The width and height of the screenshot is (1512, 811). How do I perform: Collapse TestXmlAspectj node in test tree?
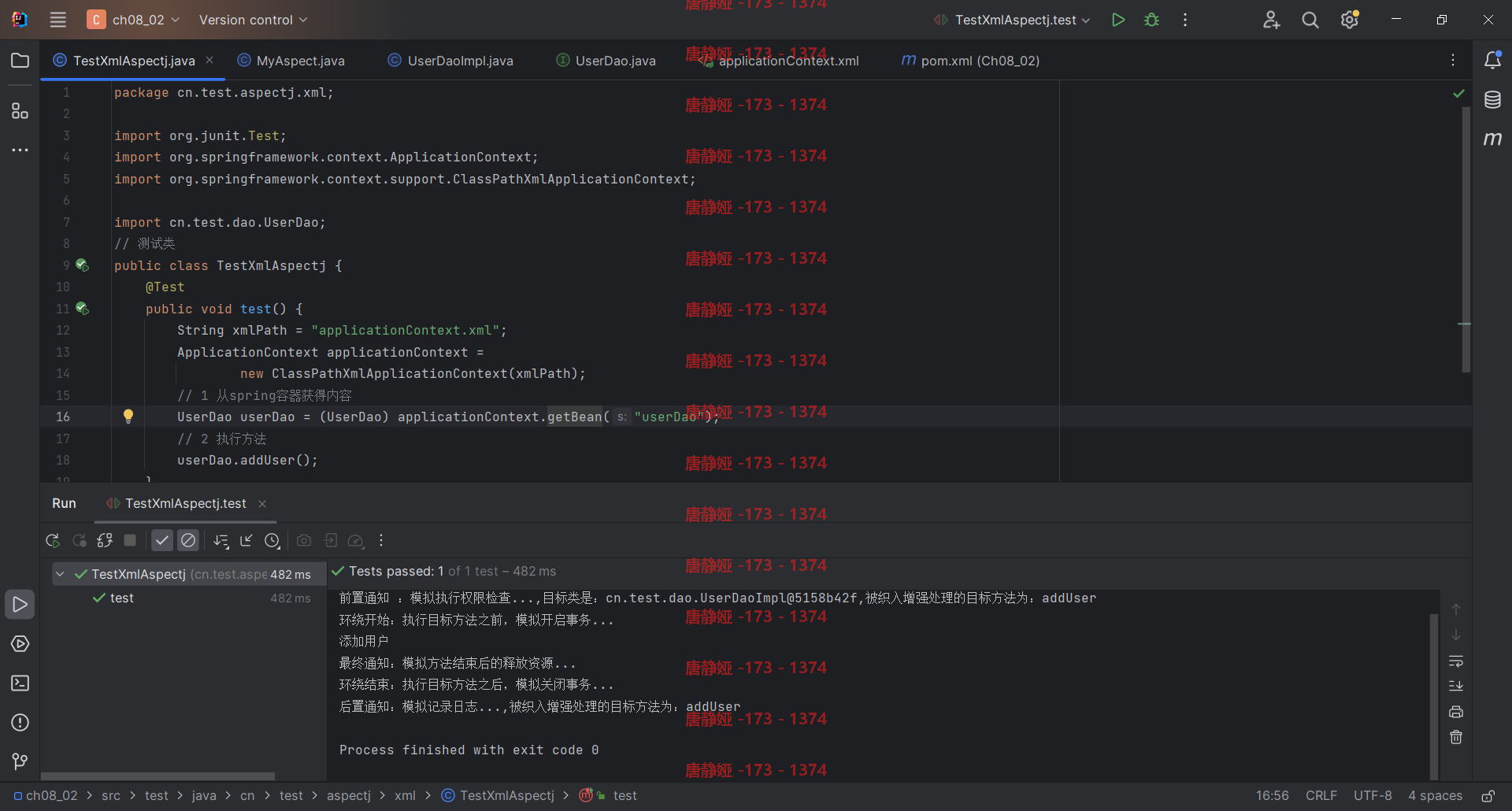[60, 574]
